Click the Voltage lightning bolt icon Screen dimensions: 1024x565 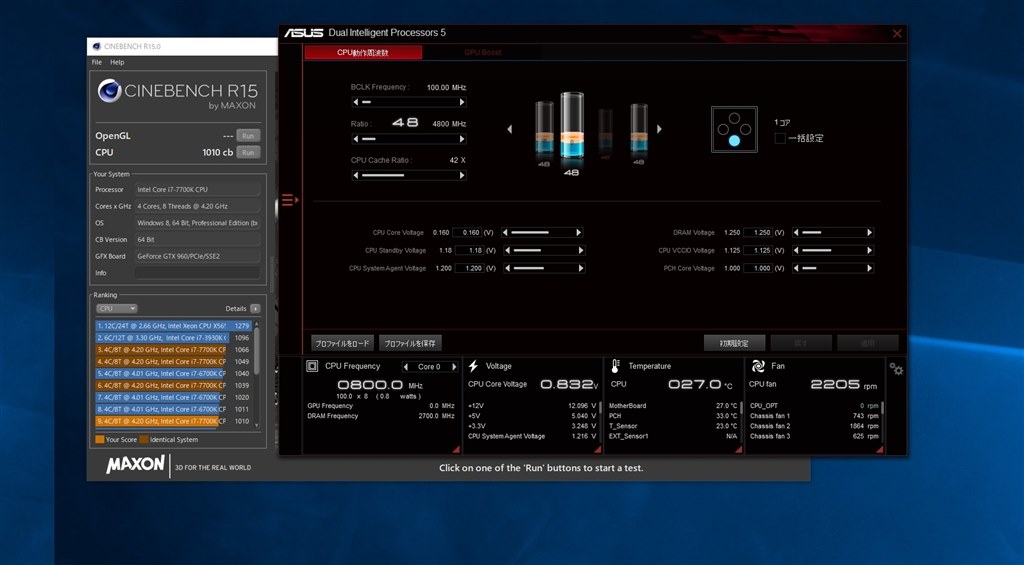(x=473, y=366)
